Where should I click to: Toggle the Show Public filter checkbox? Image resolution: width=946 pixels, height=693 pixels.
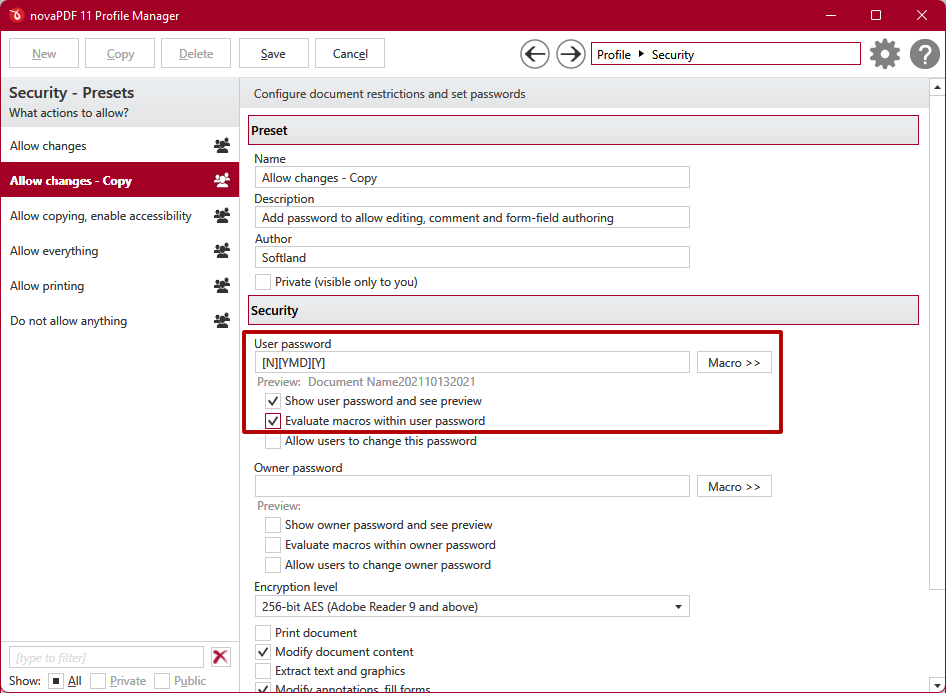pos(162,681)
